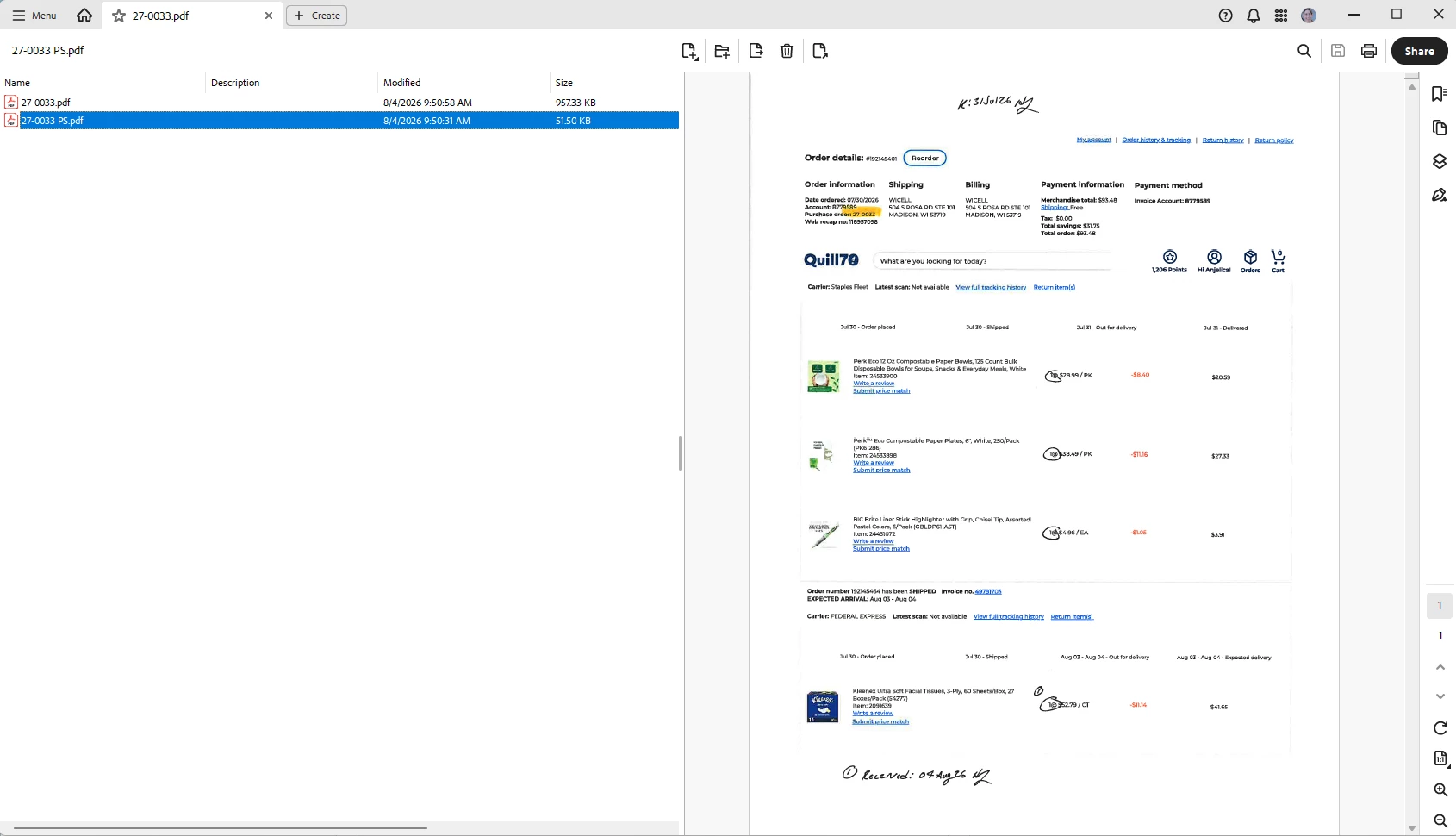Click the 8/4/2026 9:50:58 AM modified date
Screen dimensions: 1456x836
pos(427,103)
